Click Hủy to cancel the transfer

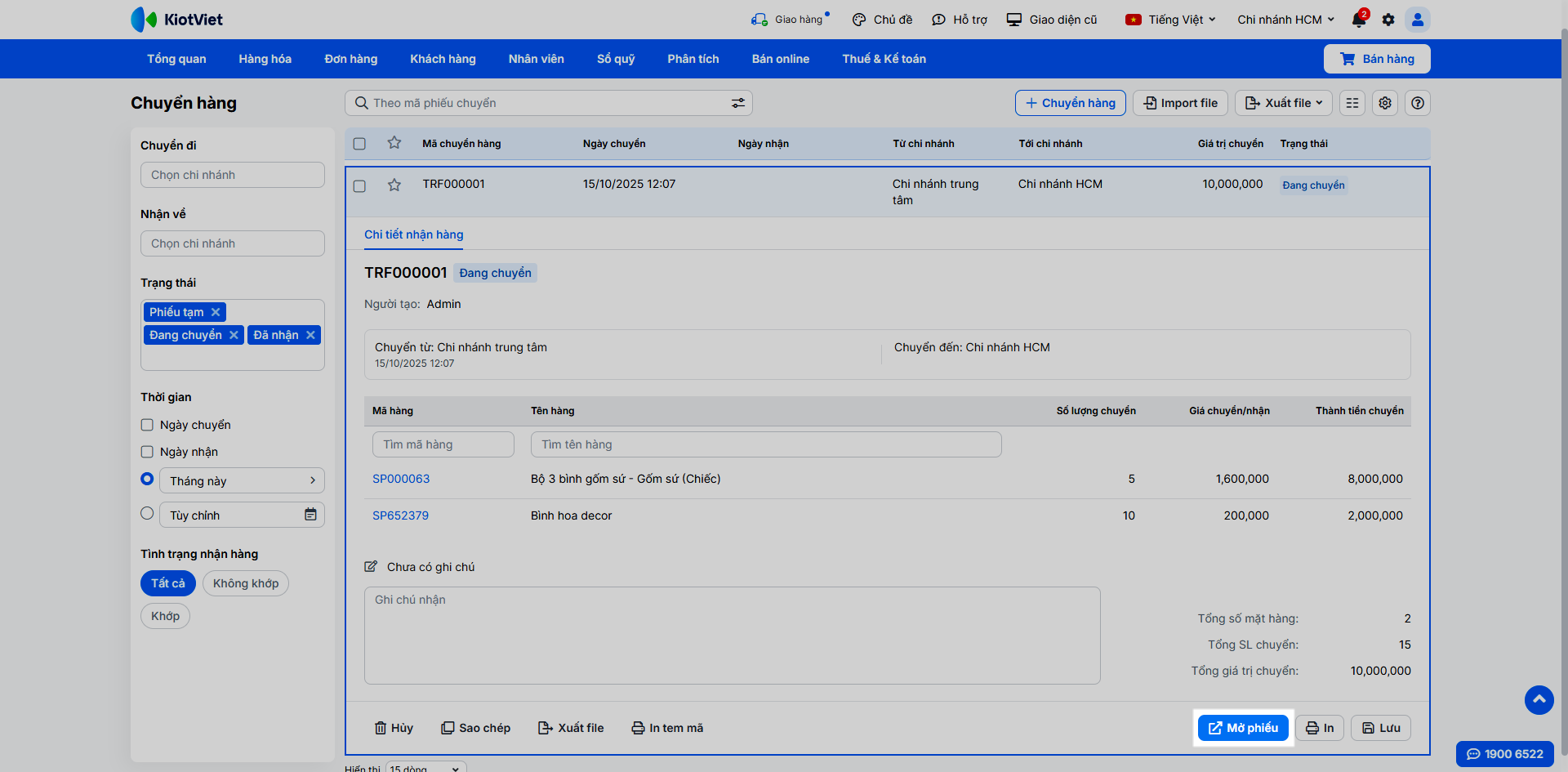[394, 728]
